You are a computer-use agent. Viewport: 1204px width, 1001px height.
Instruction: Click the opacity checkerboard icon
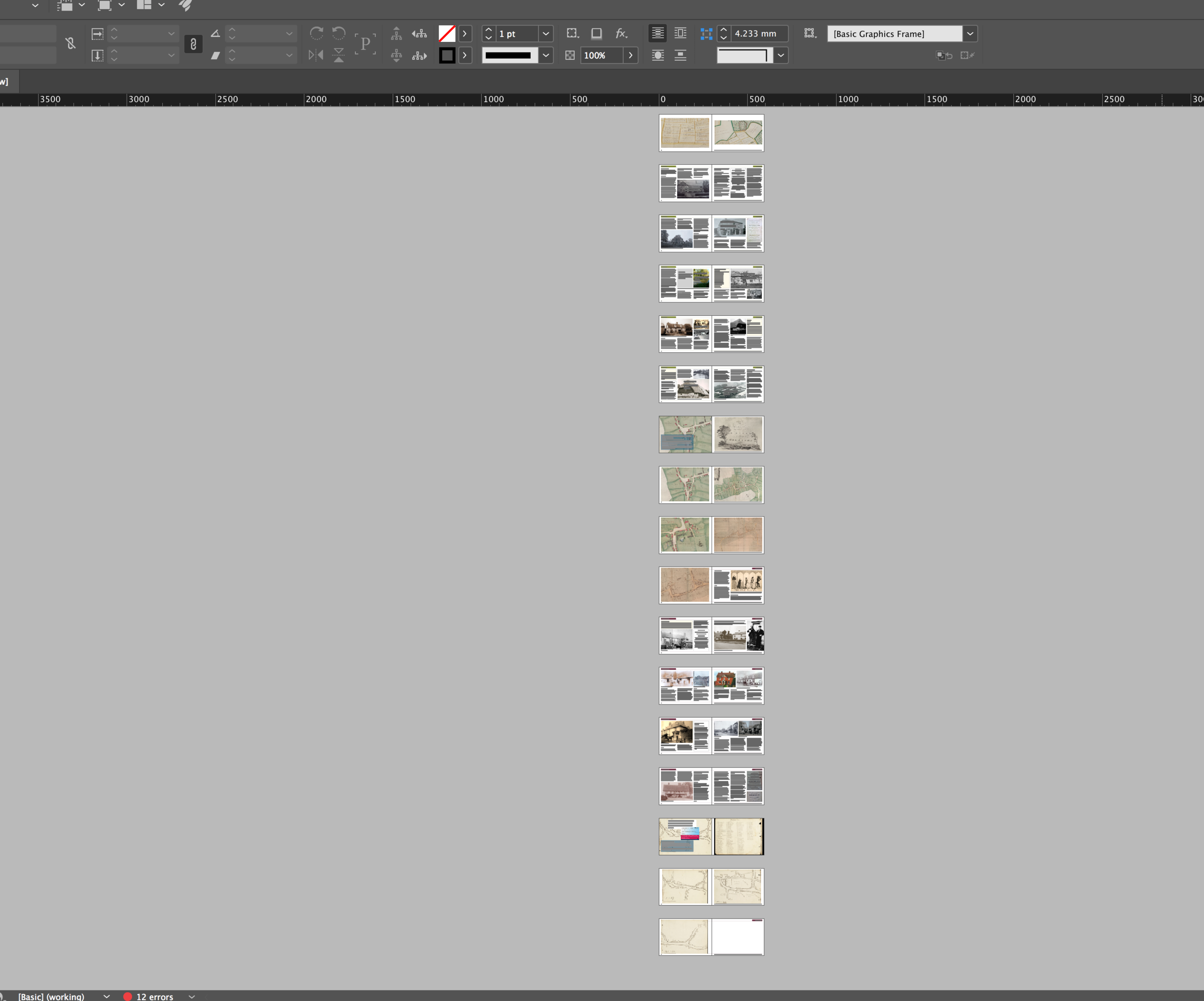point(570,56)
